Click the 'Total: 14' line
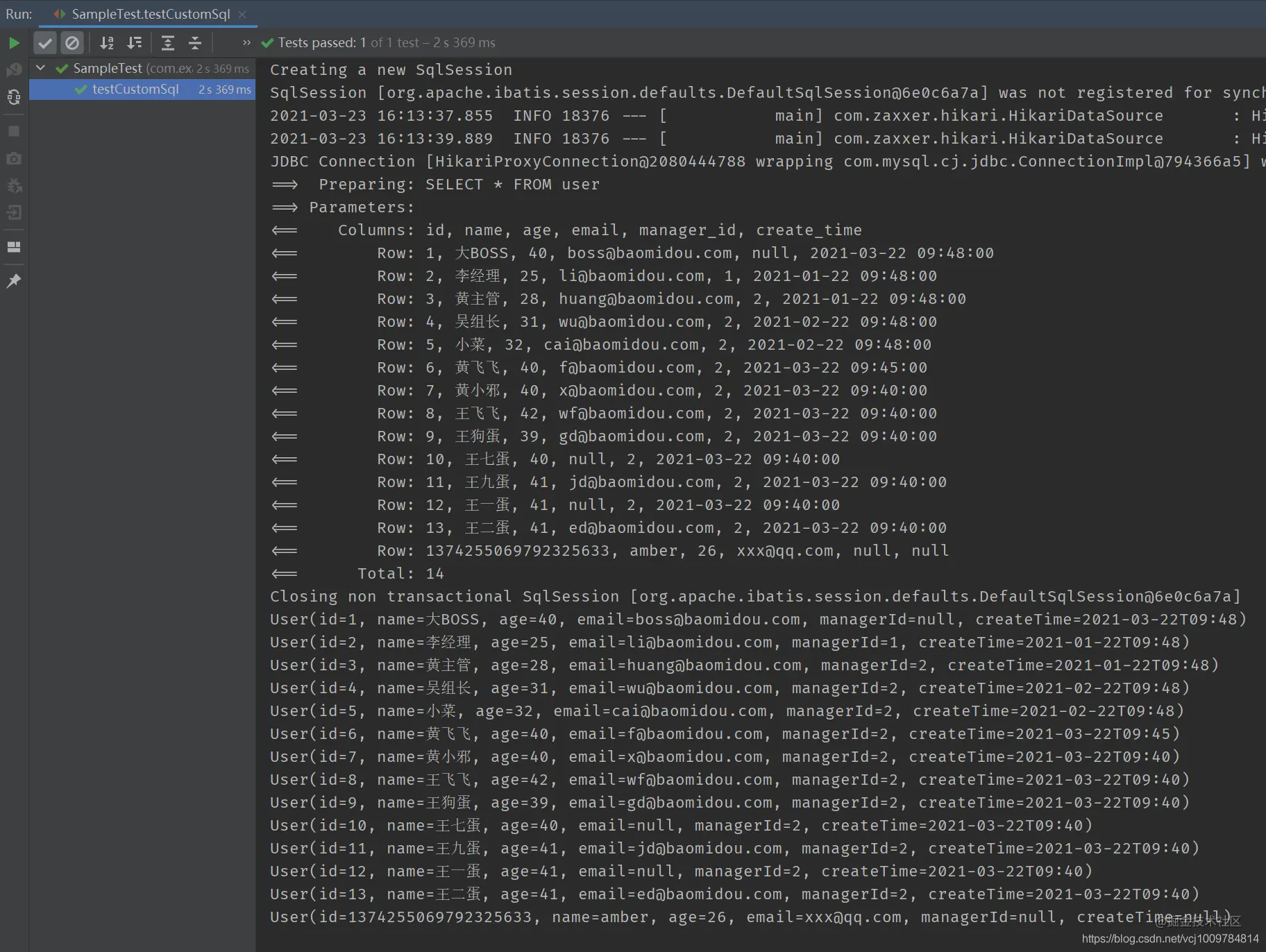This screenshot has width=1266, height=952. (357, 574)
